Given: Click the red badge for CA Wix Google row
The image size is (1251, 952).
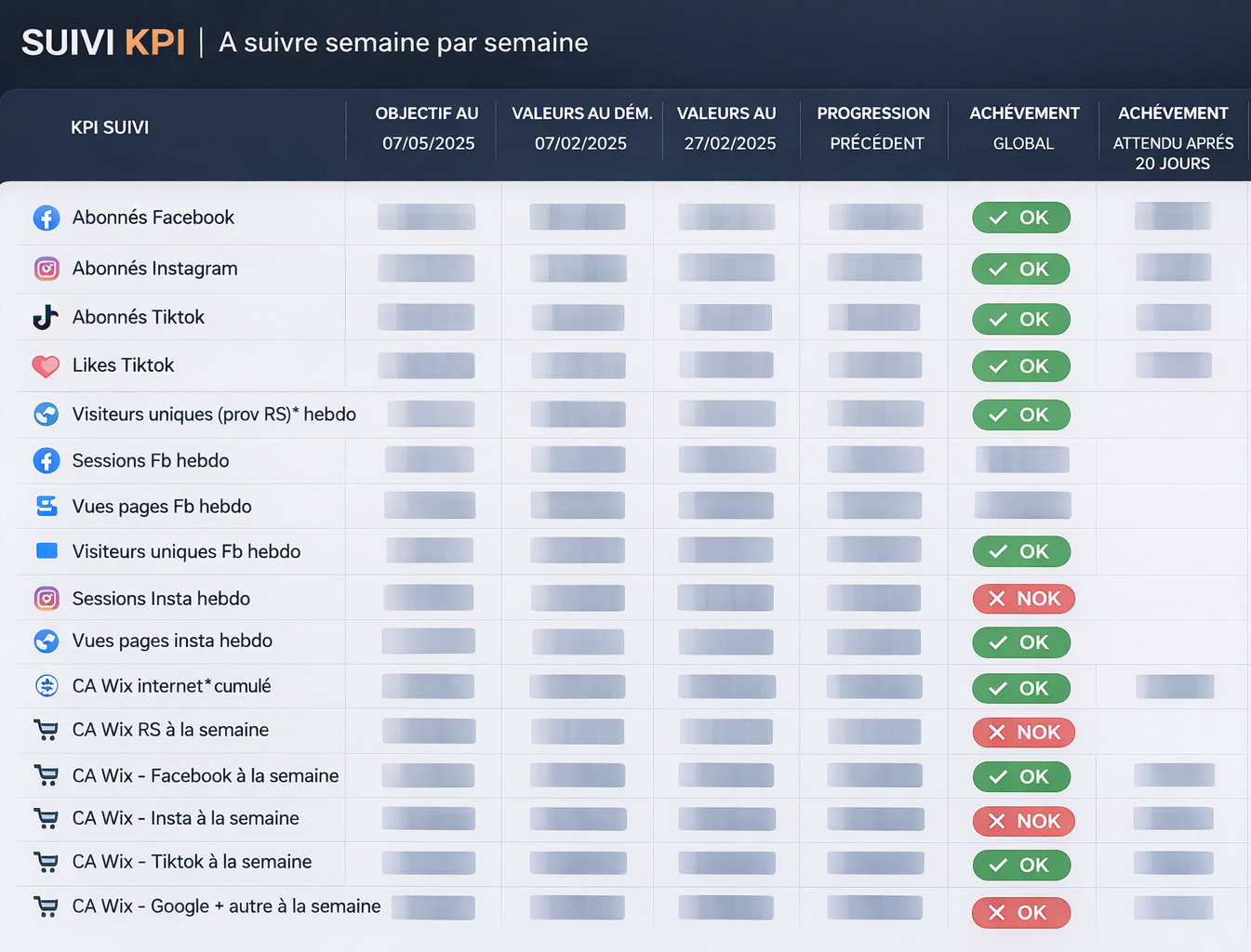Looking at the screenshot, I should [1020, 913].
